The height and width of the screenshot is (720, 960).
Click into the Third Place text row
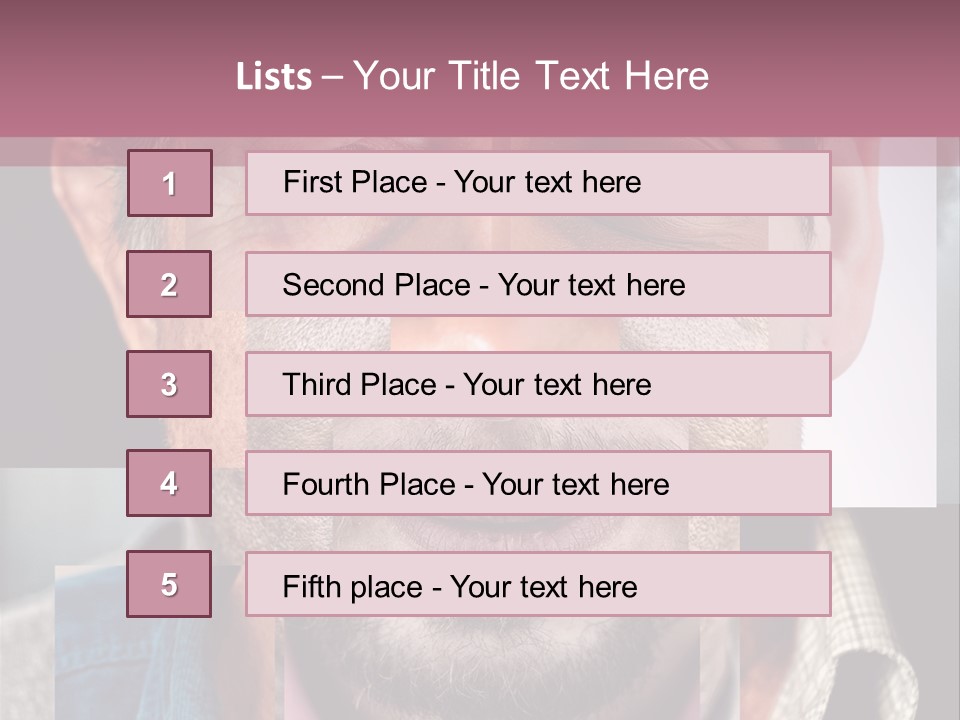538,384
